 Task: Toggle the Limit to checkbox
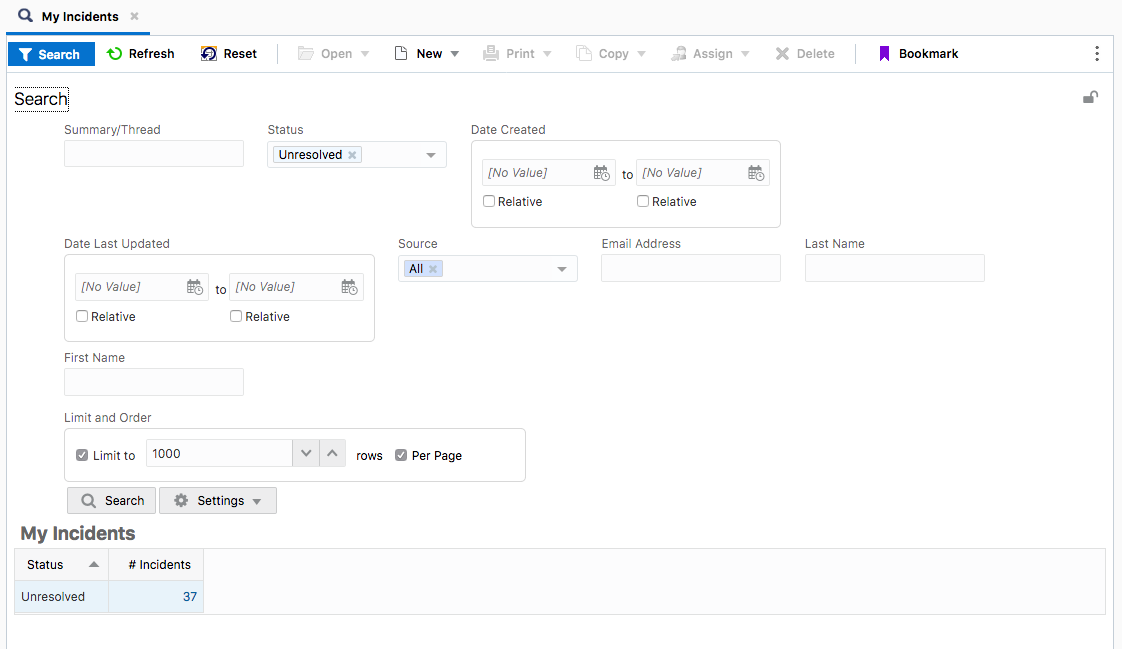82,455
